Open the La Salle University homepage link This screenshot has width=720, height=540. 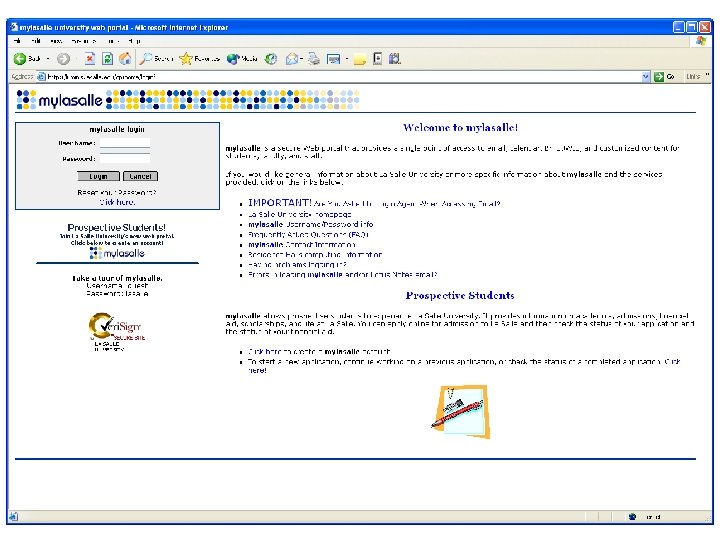pyautogui.click(x=299, y=214)
